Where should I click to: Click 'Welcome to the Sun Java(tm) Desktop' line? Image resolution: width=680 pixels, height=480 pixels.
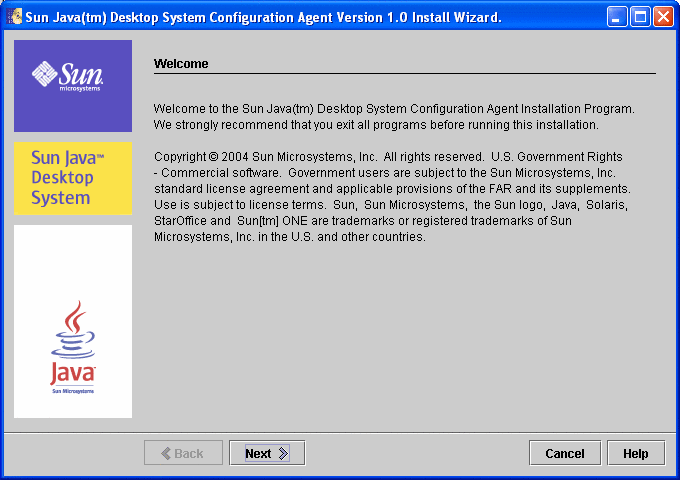click(x=394, y=108)
